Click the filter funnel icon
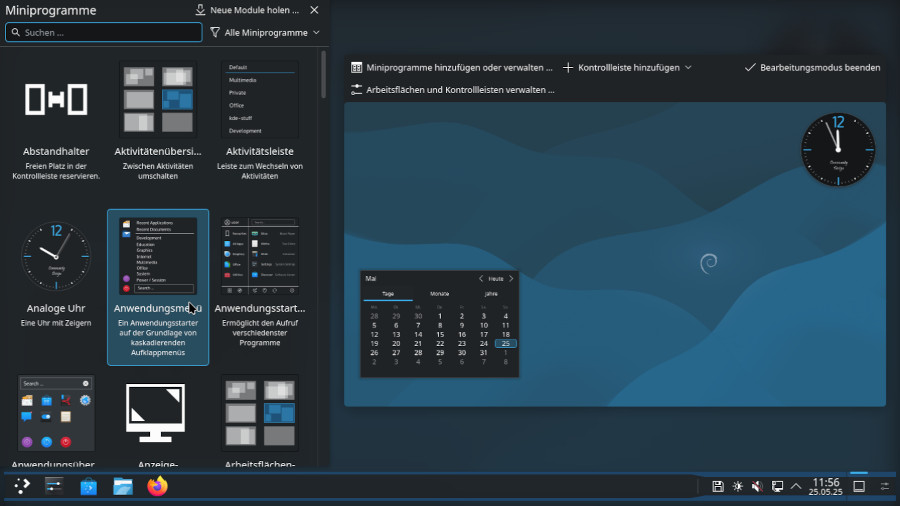 coord(215,33)
